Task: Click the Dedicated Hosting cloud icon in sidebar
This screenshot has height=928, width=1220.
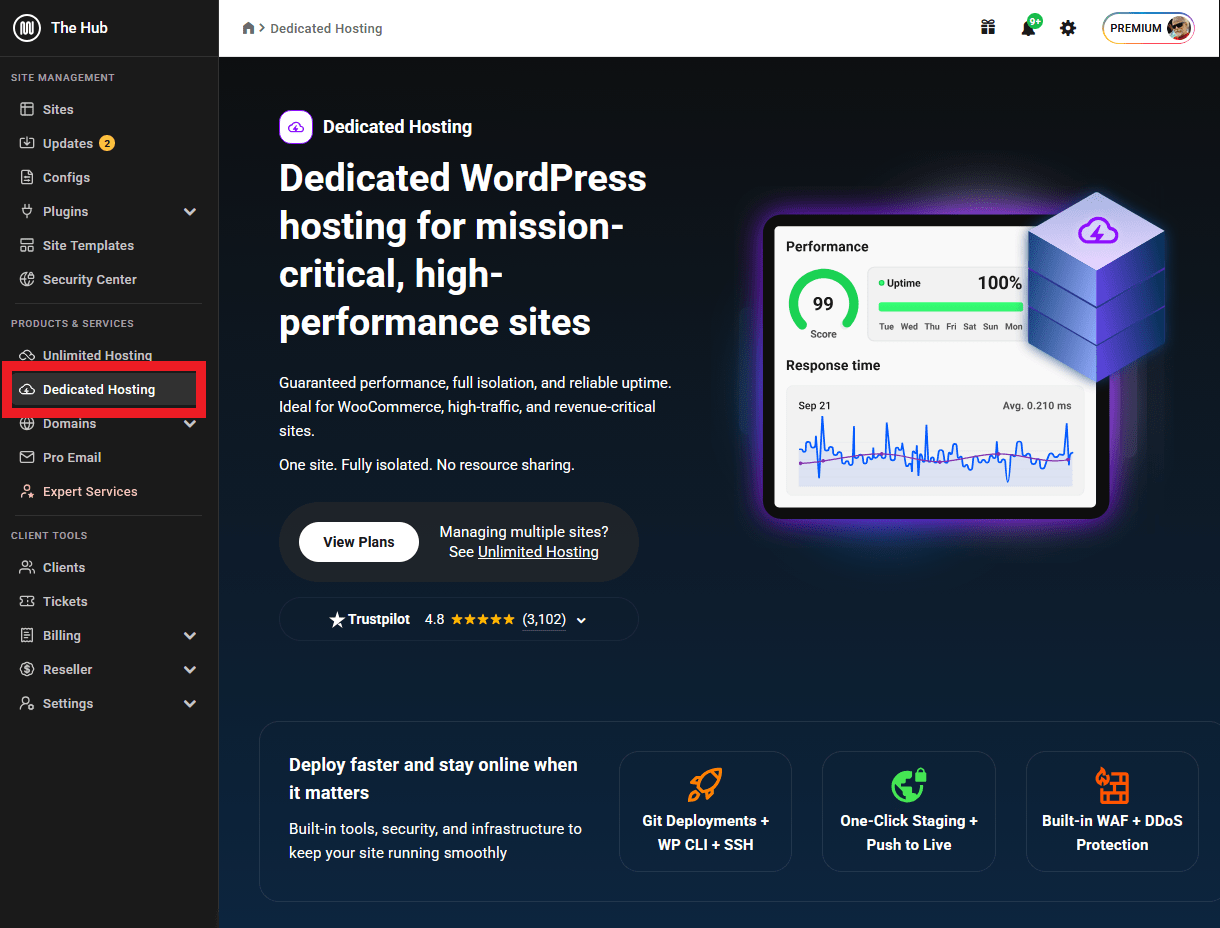Action: pyautogui.click(x=27, y=389)
